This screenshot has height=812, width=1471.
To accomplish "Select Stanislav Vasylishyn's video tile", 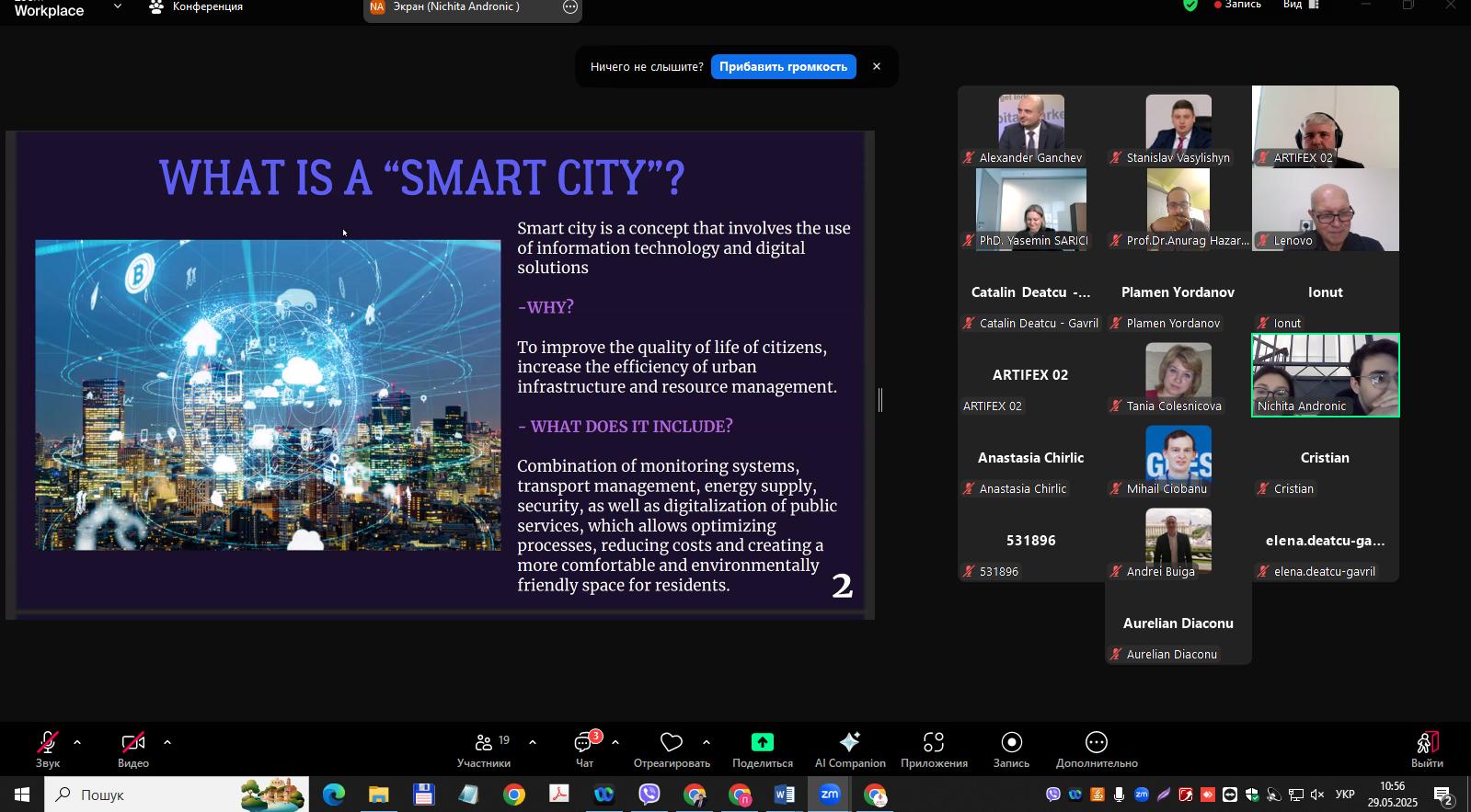I will [1178, 127].
